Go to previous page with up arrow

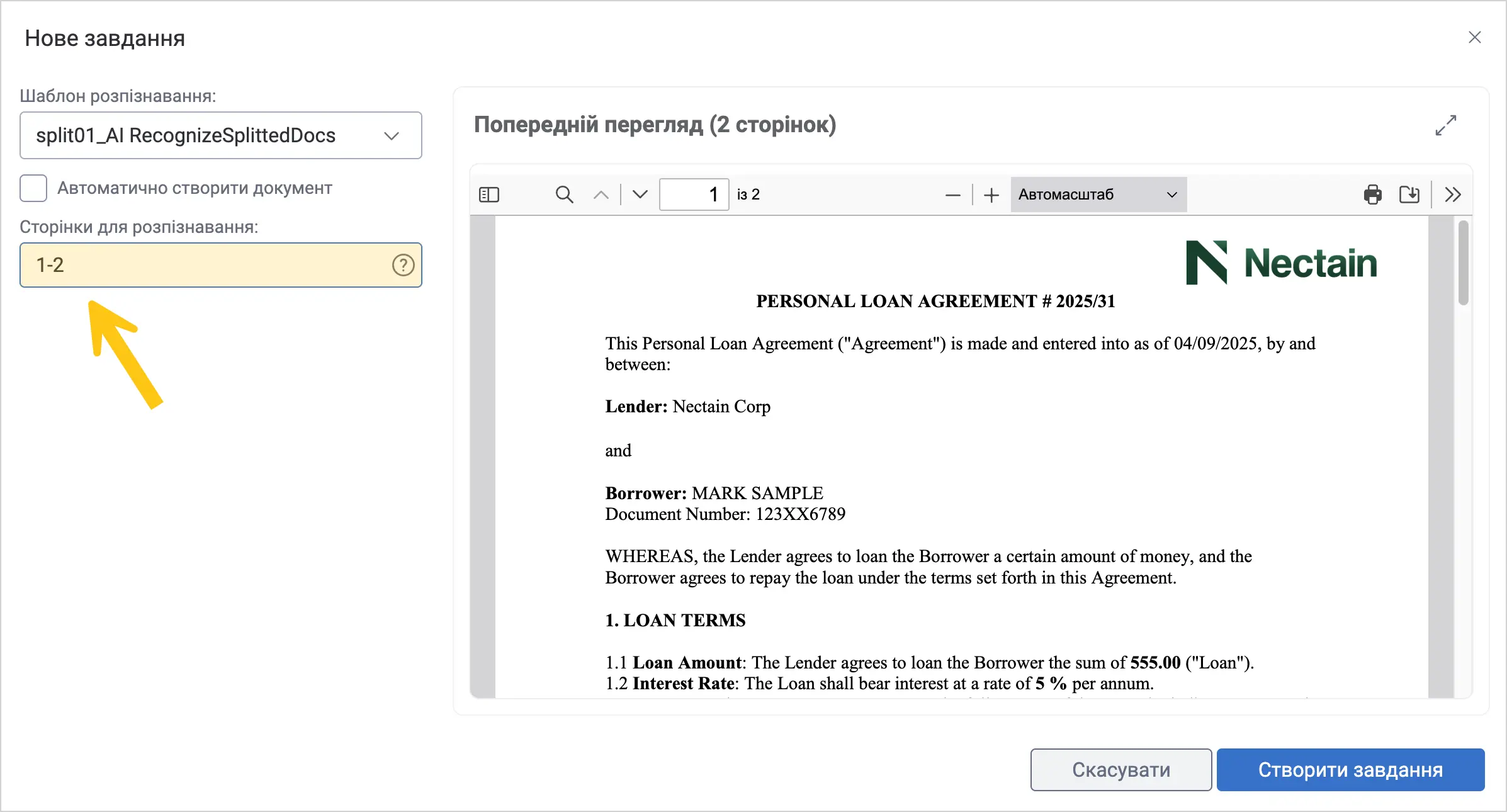coord(601,195)
